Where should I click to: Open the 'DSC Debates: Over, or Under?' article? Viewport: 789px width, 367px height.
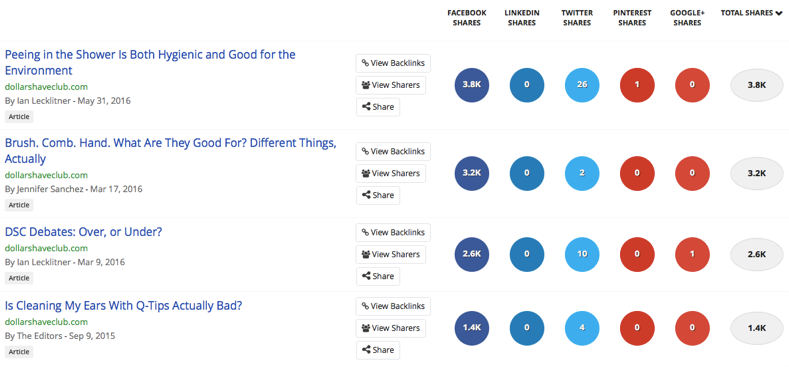84,233
